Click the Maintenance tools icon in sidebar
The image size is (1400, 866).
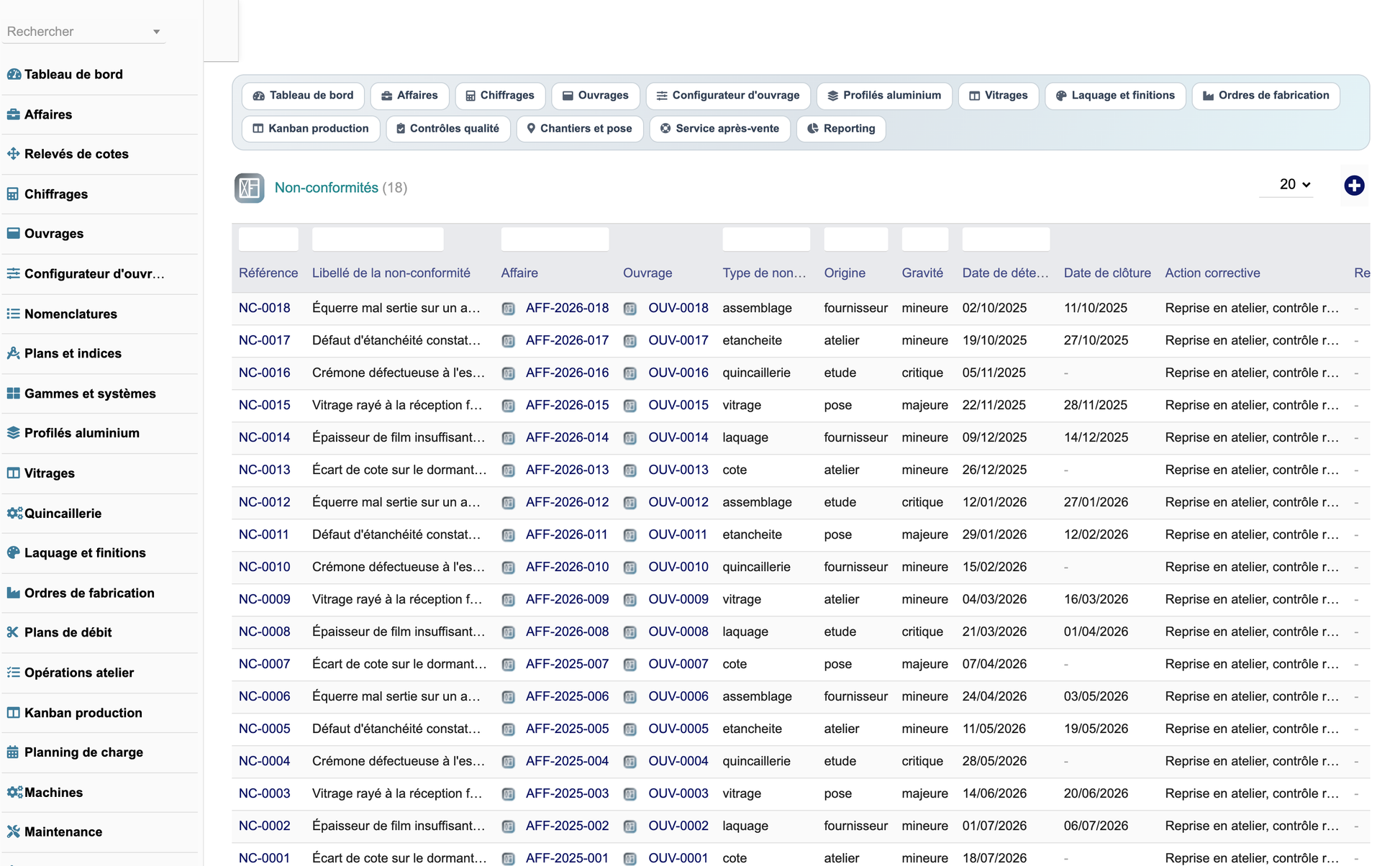pyautogui.click(x=13, y=831)
